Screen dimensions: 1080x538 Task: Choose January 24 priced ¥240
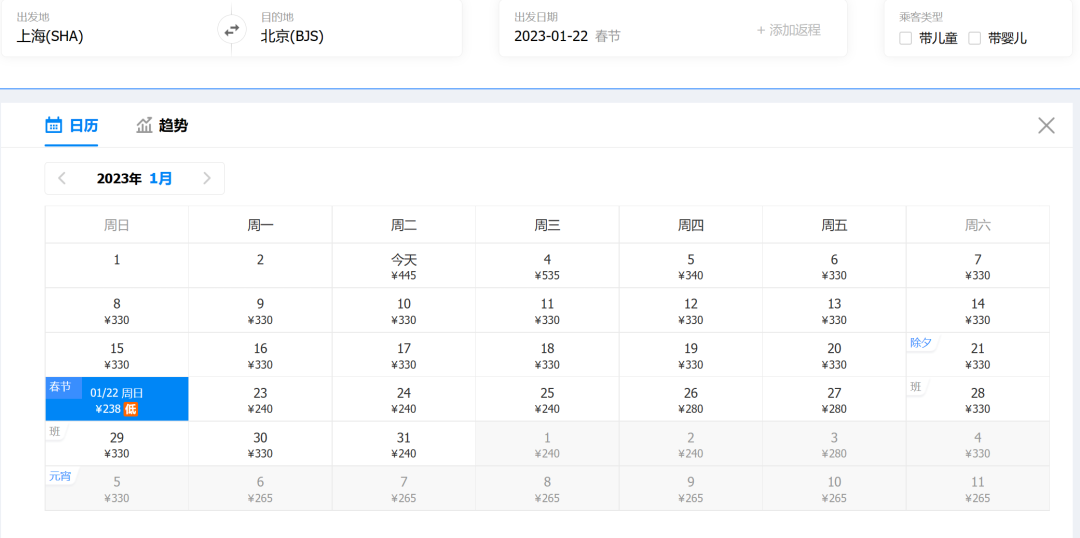click(404, 399)
